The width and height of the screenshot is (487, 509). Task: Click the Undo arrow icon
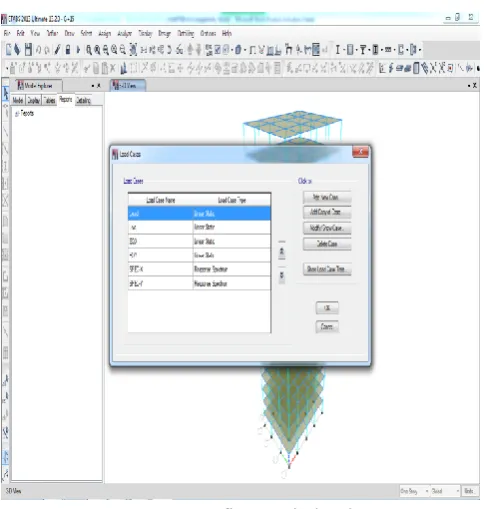(38, 50)
